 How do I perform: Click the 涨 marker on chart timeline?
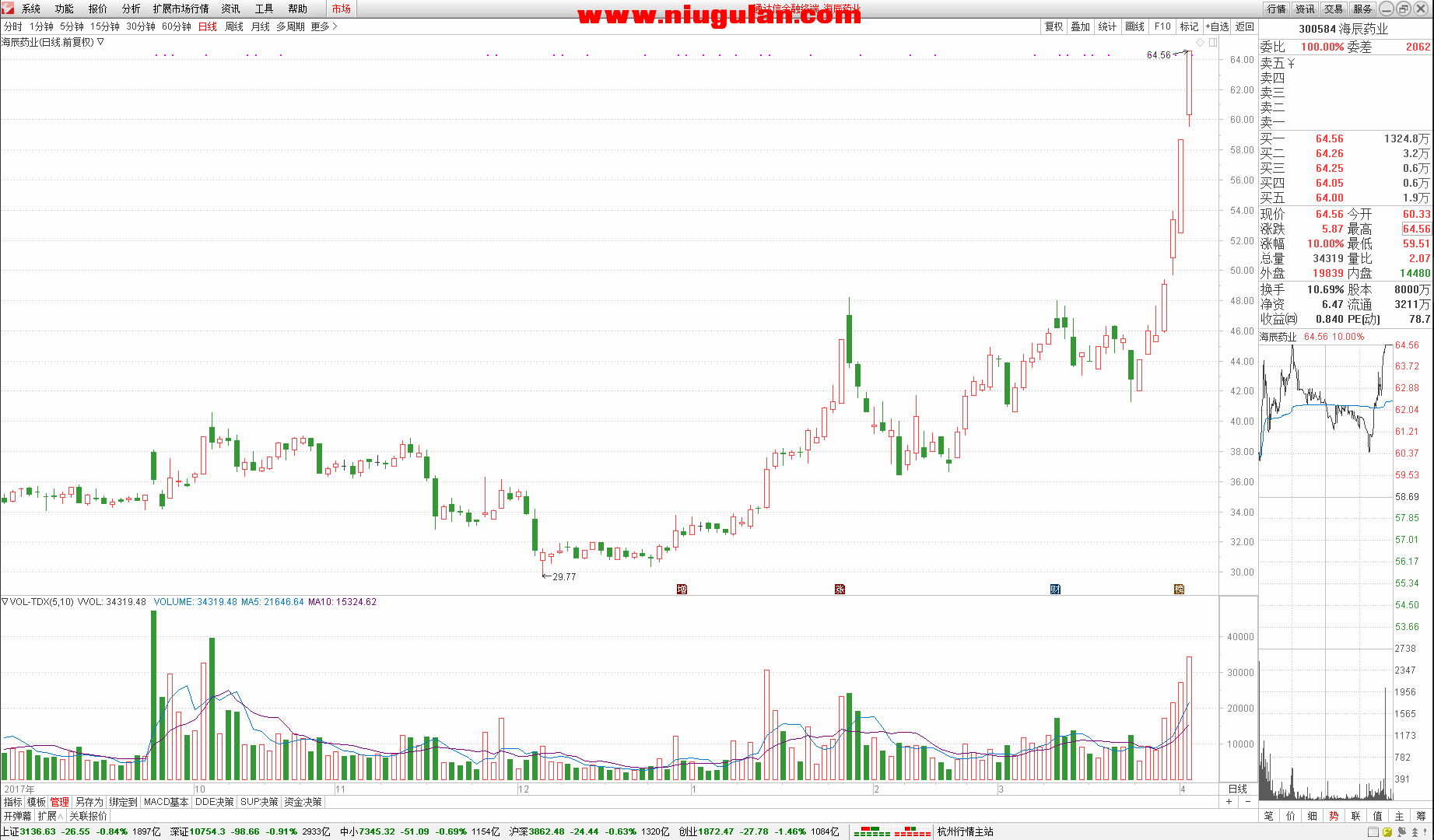[x=840, y=589]
